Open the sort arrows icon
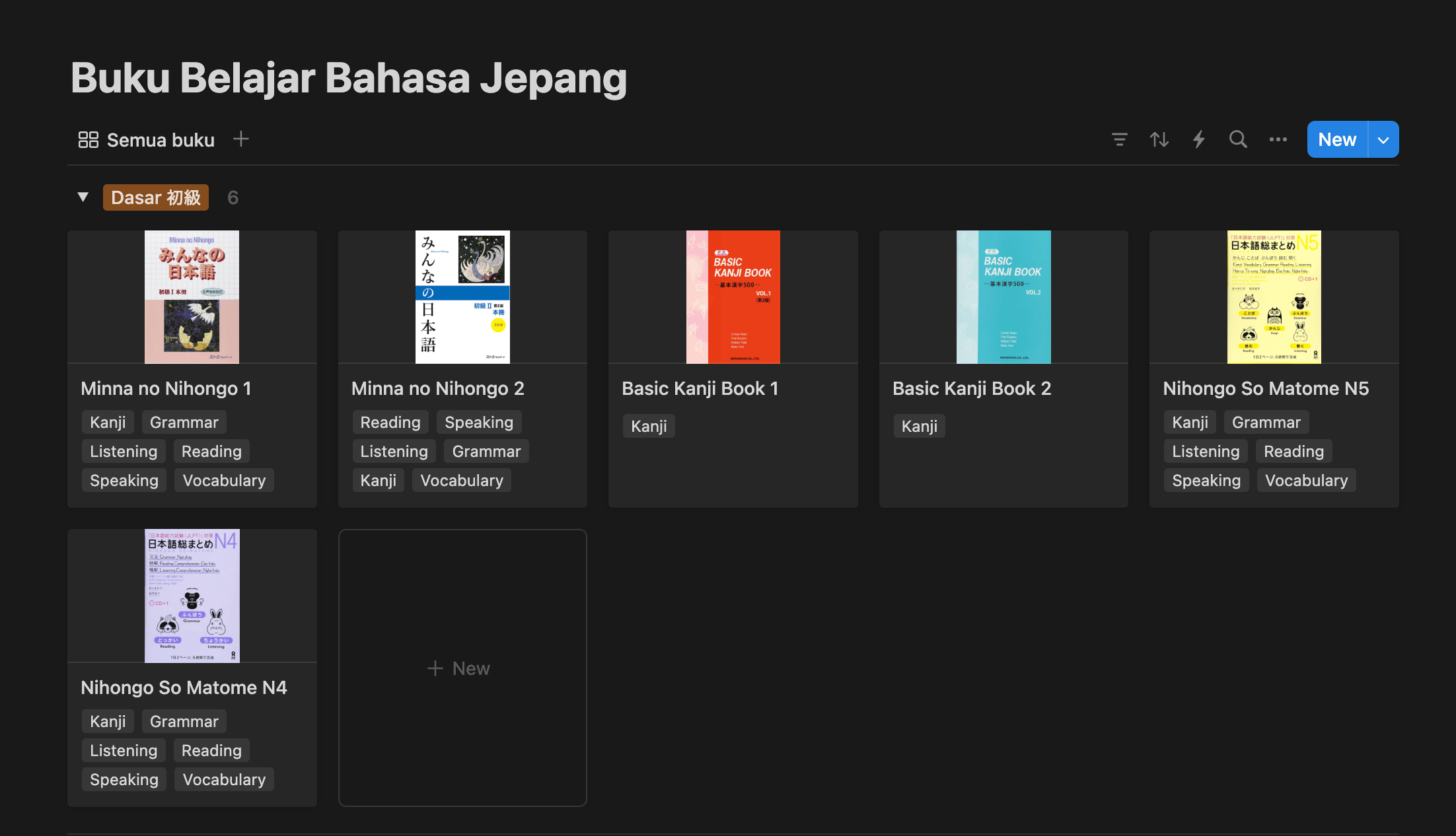Image resolution: width=1456 pixels, height=836 pixels. [1159, 139]
